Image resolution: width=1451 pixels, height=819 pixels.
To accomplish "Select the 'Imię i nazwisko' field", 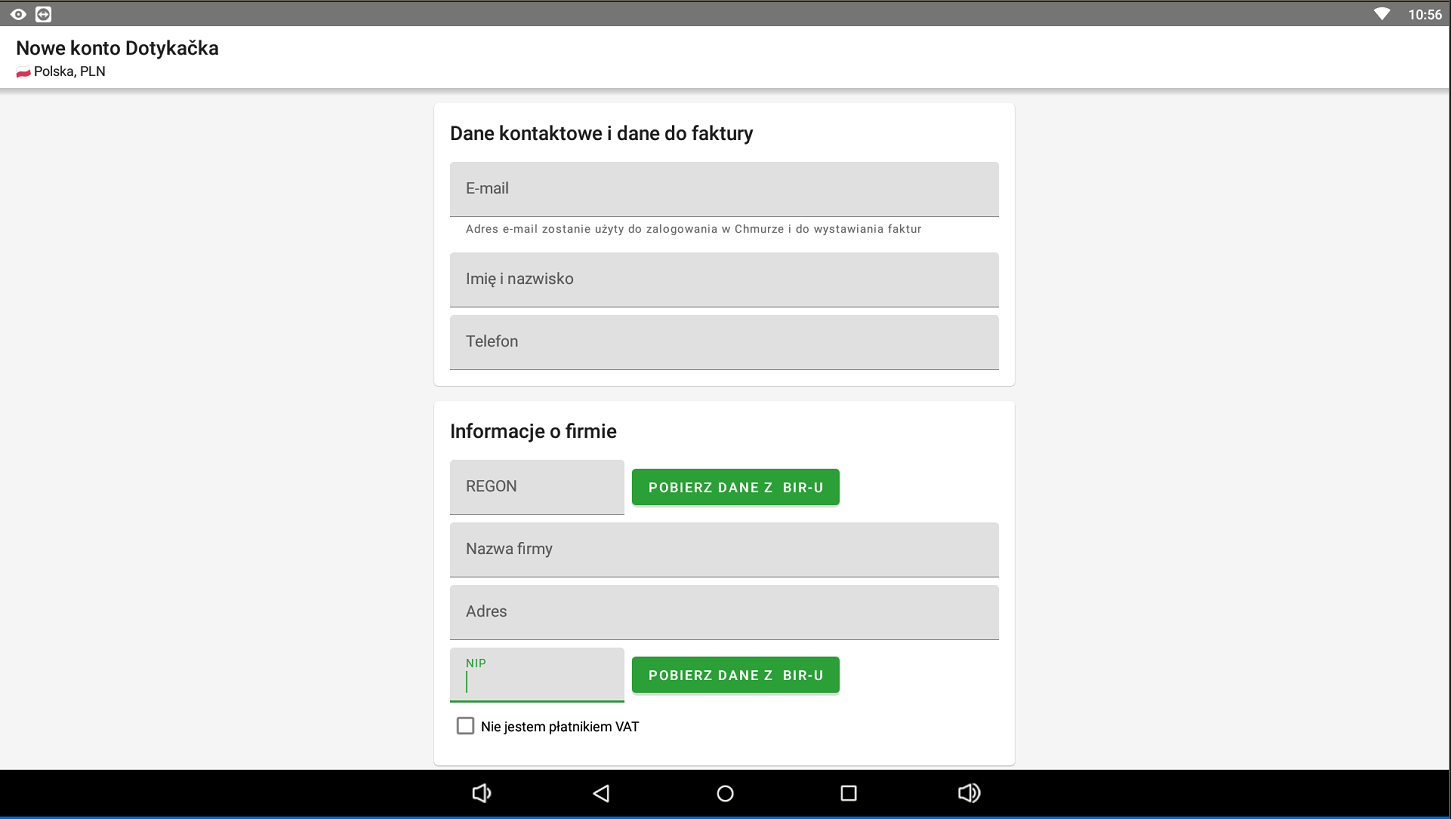I will coord(724,279).
